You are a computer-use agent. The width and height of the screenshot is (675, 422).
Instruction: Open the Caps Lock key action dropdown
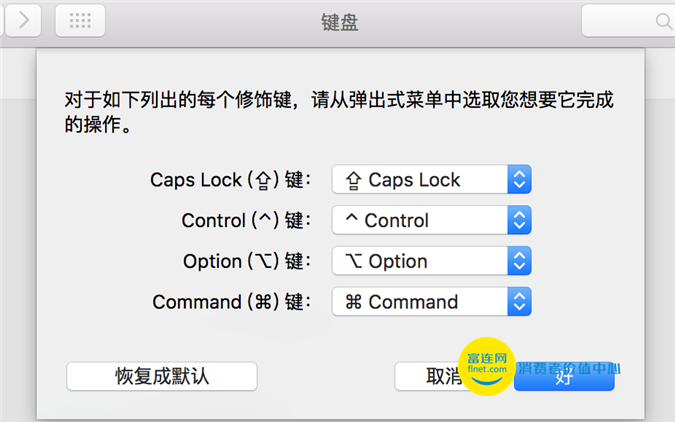coord(431,180)
